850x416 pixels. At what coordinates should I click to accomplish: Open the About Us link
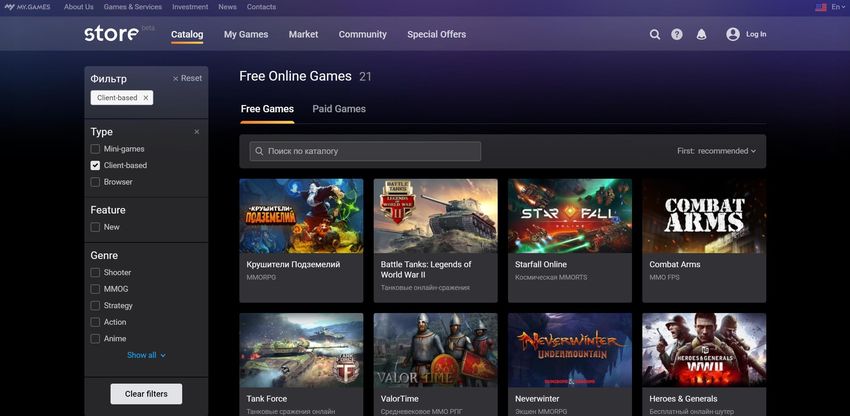[x=79, y=7]
